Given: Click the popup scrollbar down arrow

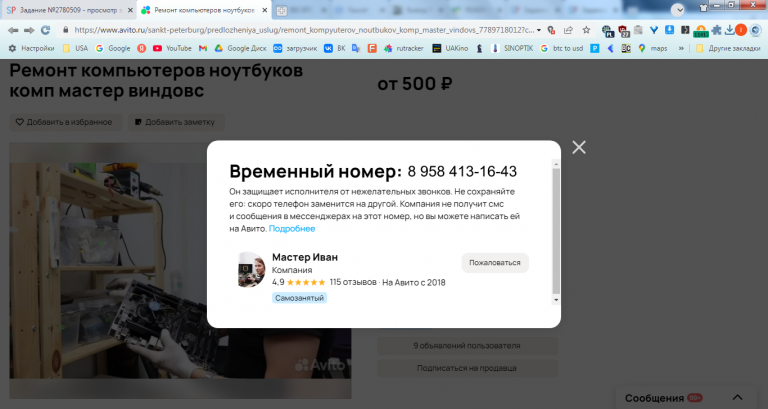Looking at the screenshot, I should [x=556, y=300].
